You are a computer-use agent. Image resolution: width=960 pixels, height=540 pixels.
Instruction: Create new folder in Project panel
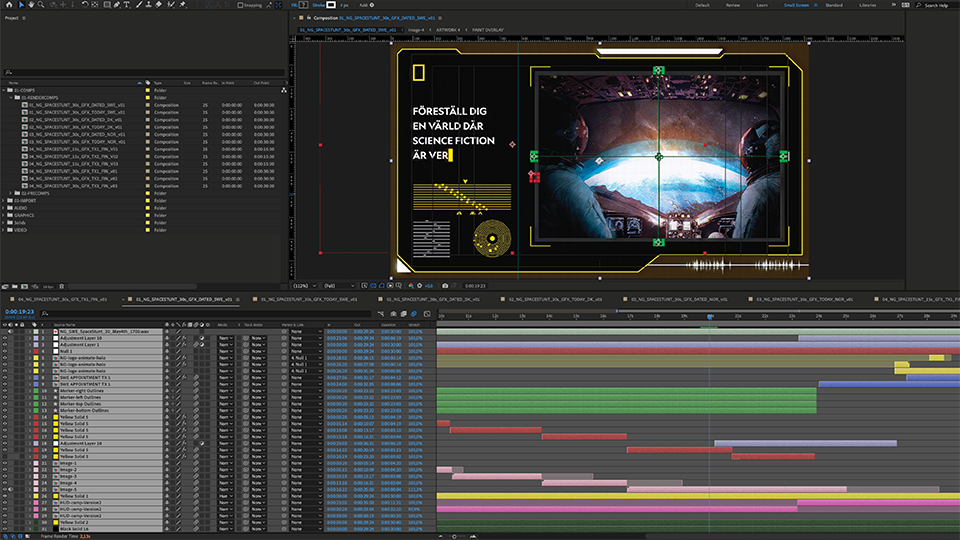pos(15,287)
